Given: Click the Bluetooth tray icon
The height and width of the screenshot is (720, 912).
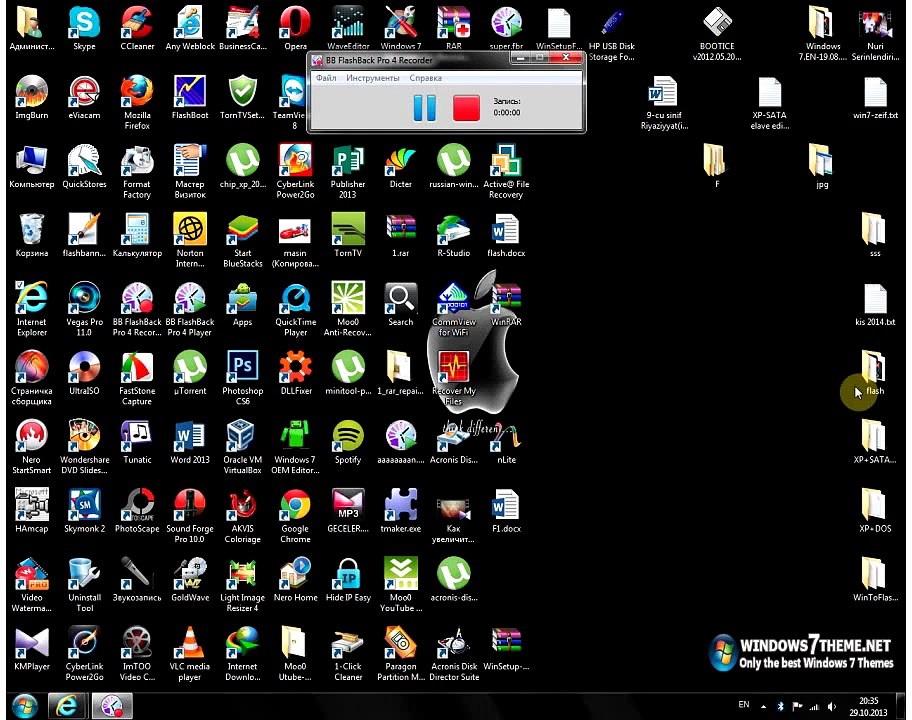Looking at the screenshot, I should tap(781, 707).
